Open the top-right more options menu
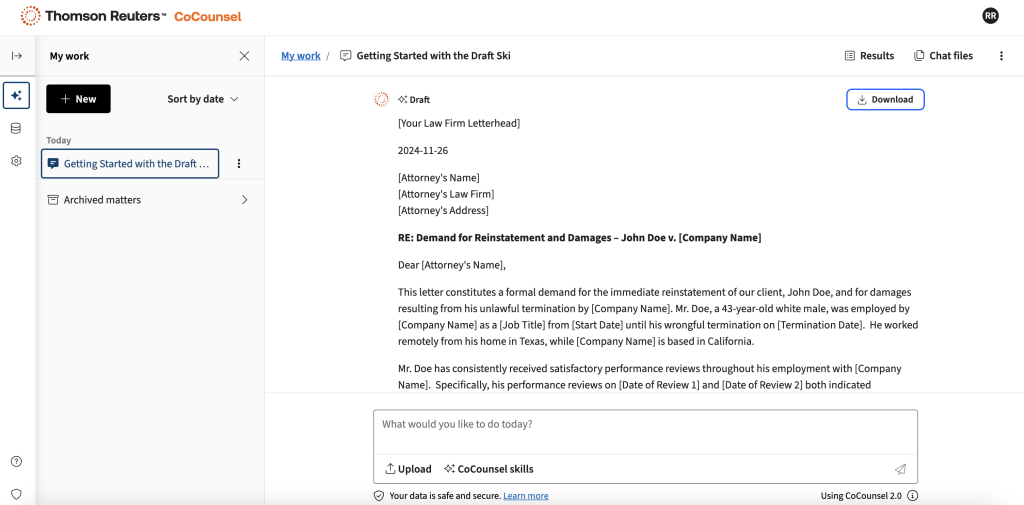This screenshot has height=505, width=1024. [1001, 56]
